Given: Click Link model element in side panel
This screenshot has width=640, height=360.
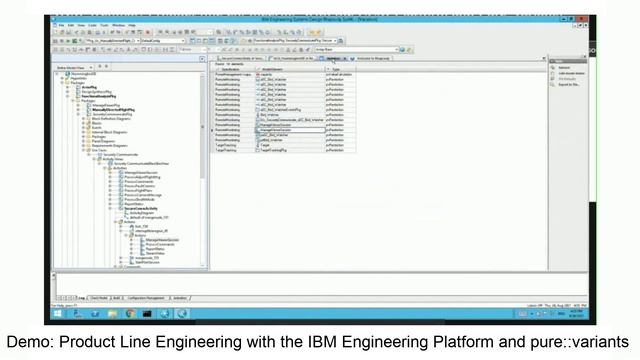Looking at the screenshot, I should [x=571, y=73].
